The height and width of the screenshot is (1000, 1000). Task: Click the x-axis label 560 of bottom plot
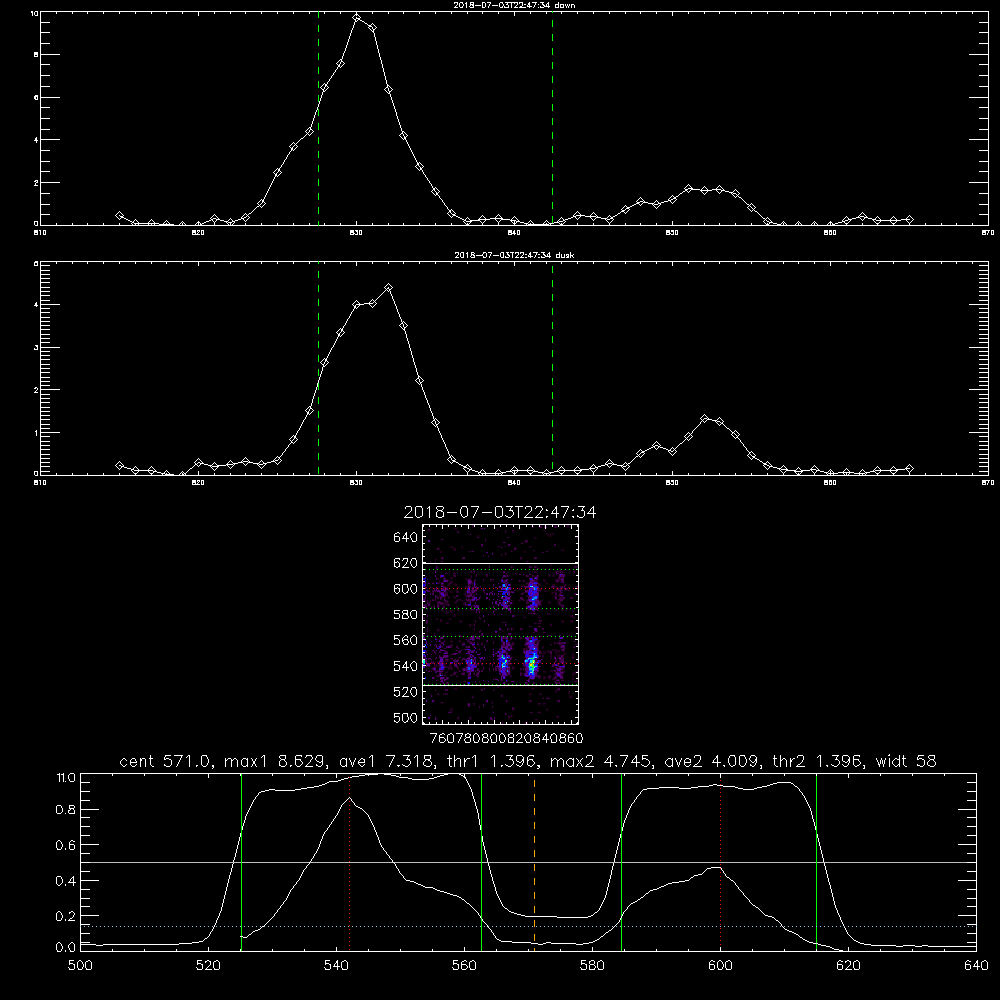[464, 966]
